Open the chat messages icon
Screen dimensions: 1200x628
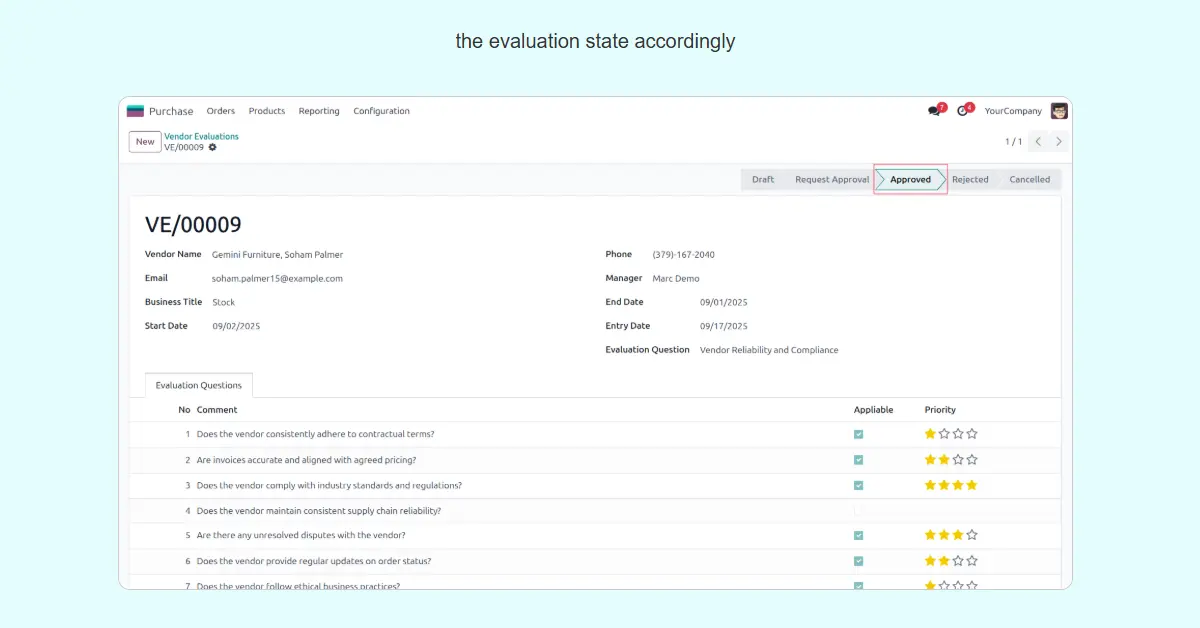point(934,111)
